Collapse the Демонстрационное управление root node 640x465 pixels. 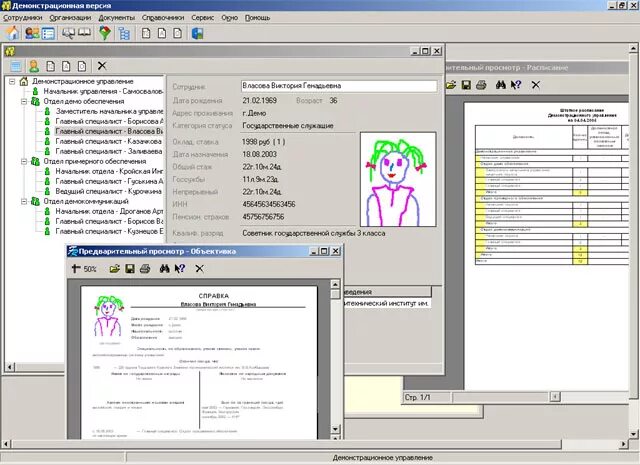12,82
